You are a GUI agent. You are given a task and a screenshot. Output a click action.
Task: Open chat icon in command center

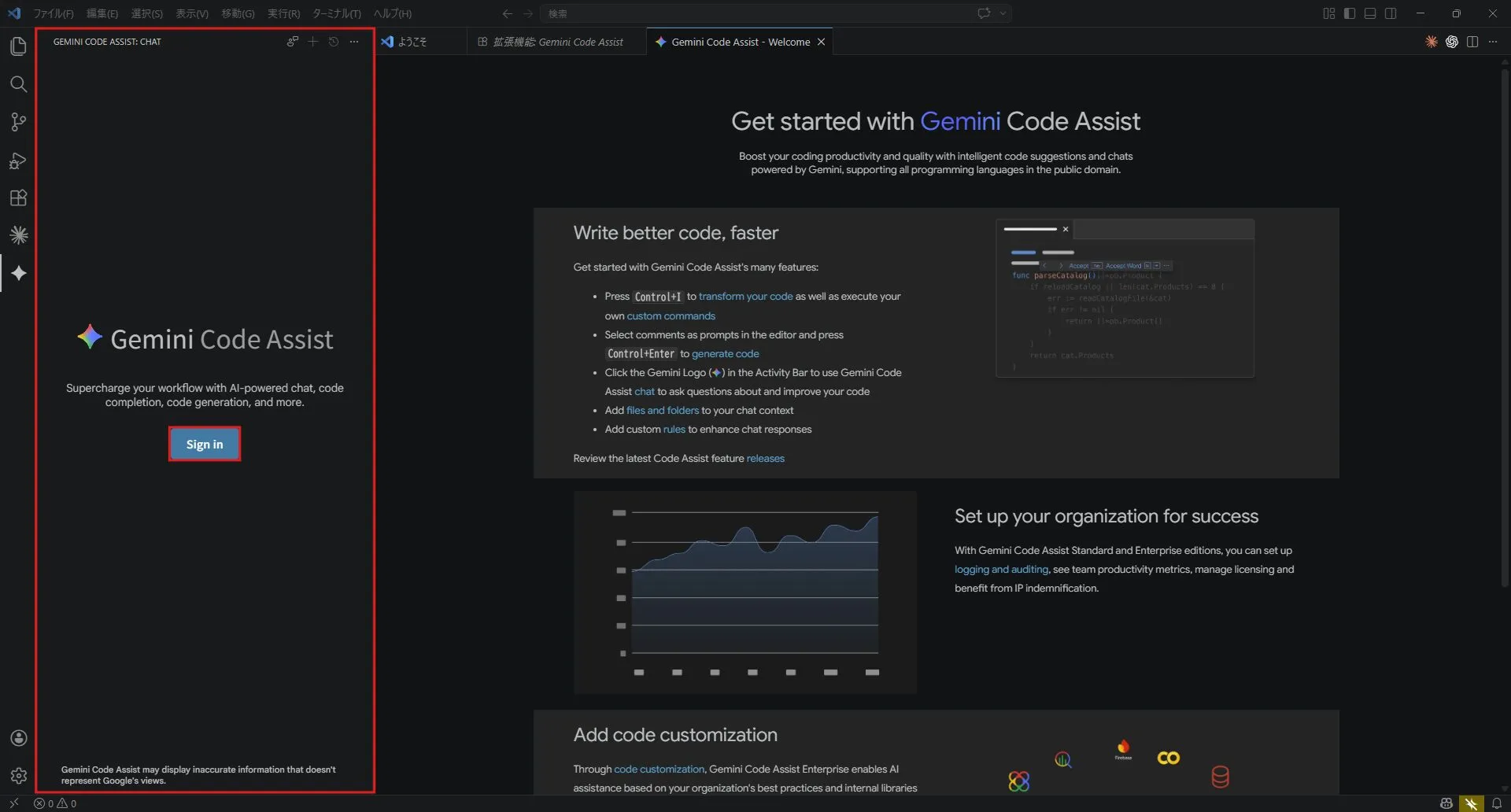(984, 13)
